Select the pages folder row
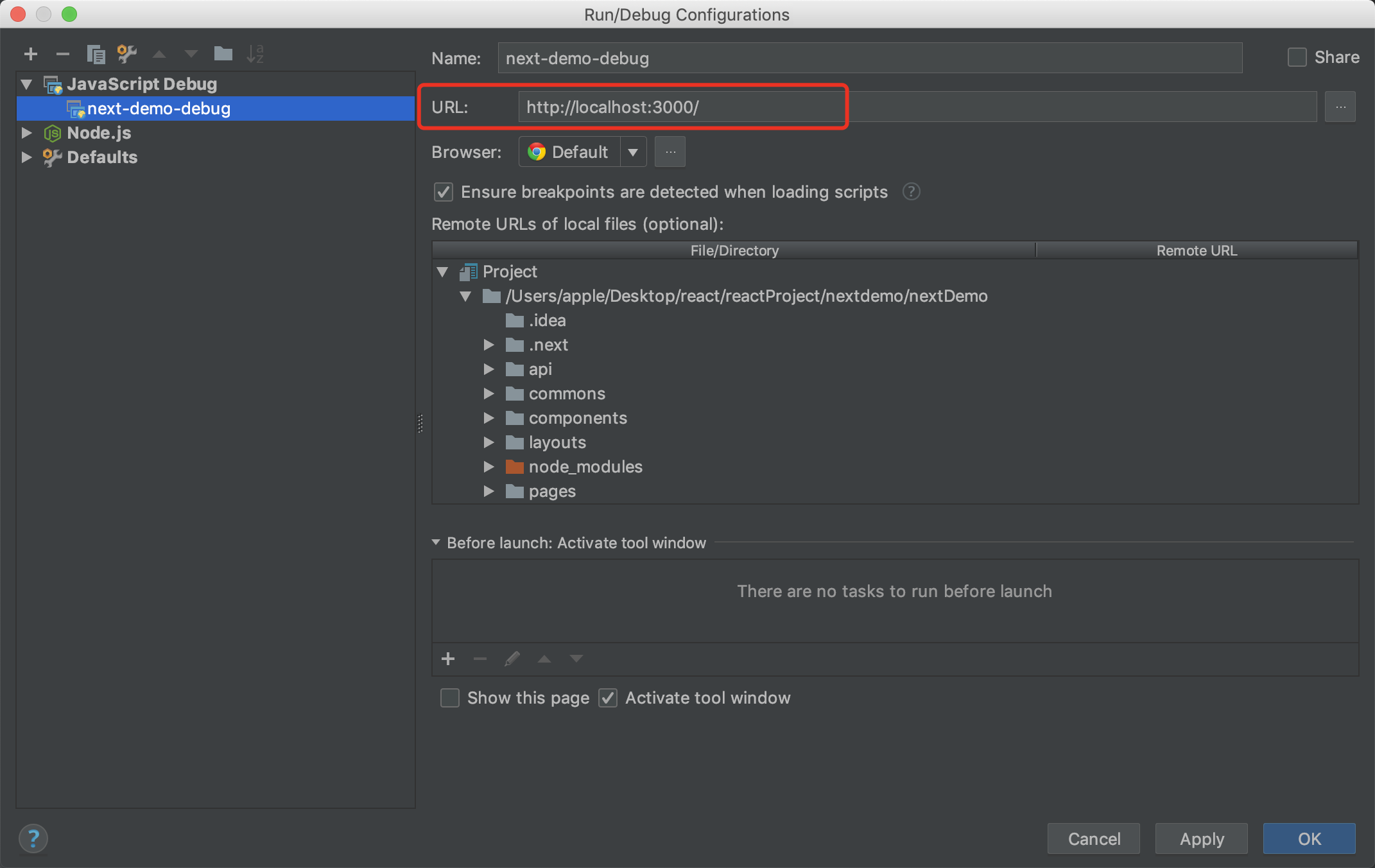This screenshot has width=1375, height=868. pos(552,491)
